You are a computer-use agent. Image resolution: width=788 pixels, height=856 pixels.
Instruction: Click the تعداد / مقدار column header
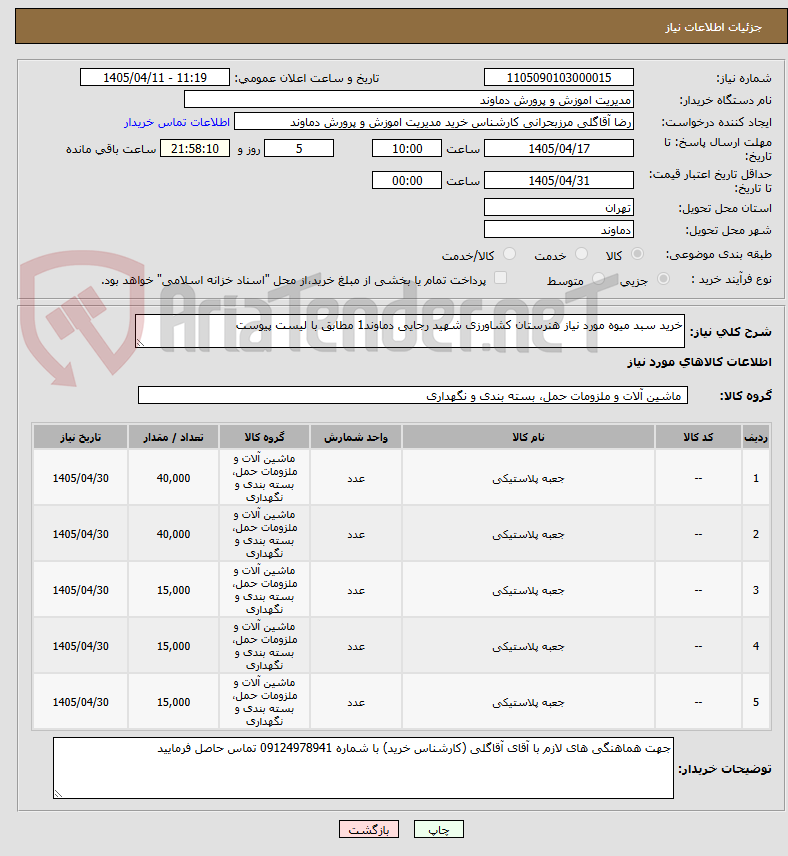(173, 437)
